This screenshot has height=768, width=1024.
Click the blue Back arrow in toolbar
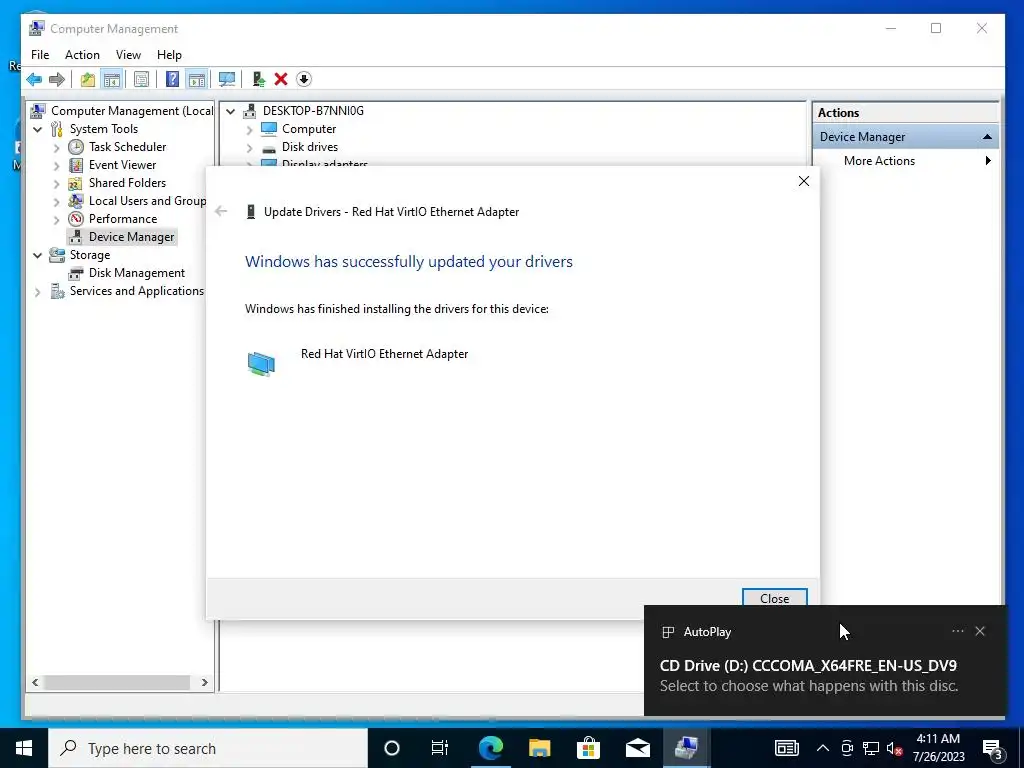click(34, 80)
